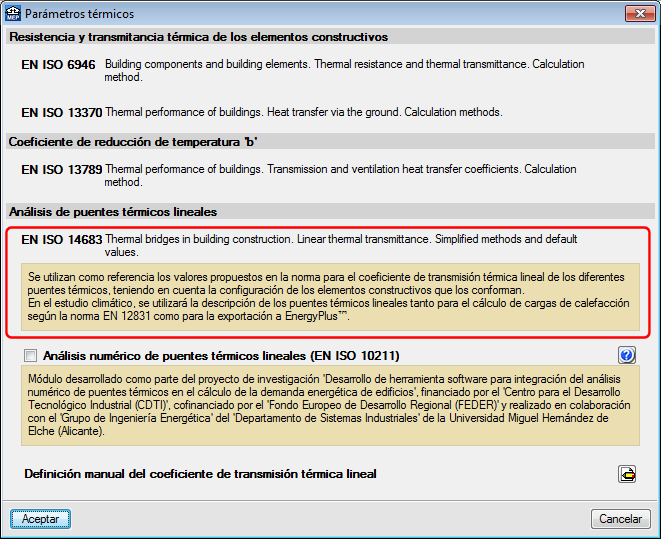Click 'Definición manual del coeficiente' label
This screenshot has width=661, height=539.
pyautogui.click(x=200, y=474)
